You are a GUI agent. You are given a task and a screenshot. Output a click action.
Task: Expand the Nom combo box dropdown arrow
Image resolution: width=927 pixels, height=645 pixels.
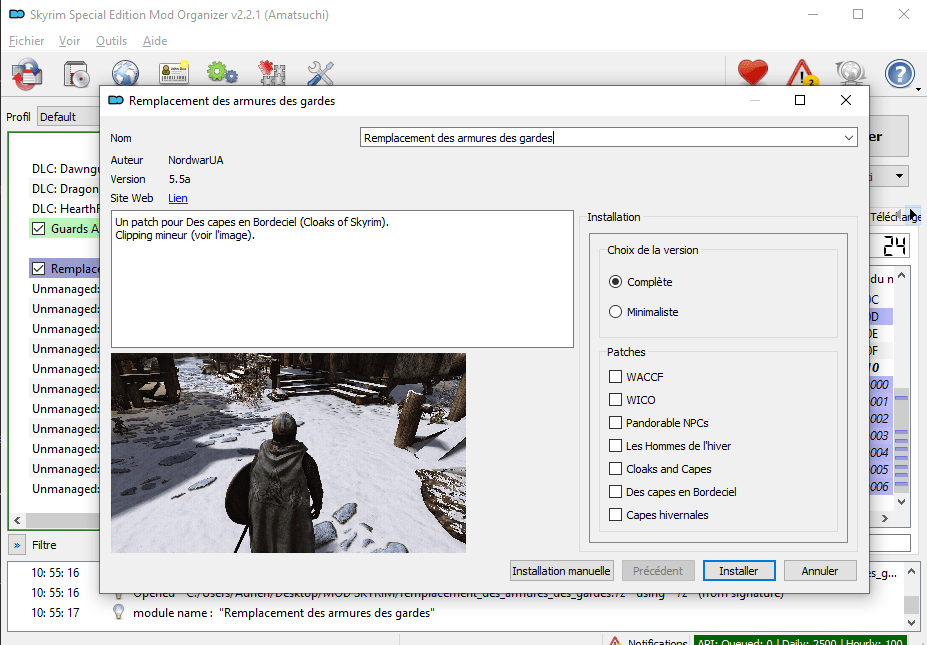coord(848,138)
